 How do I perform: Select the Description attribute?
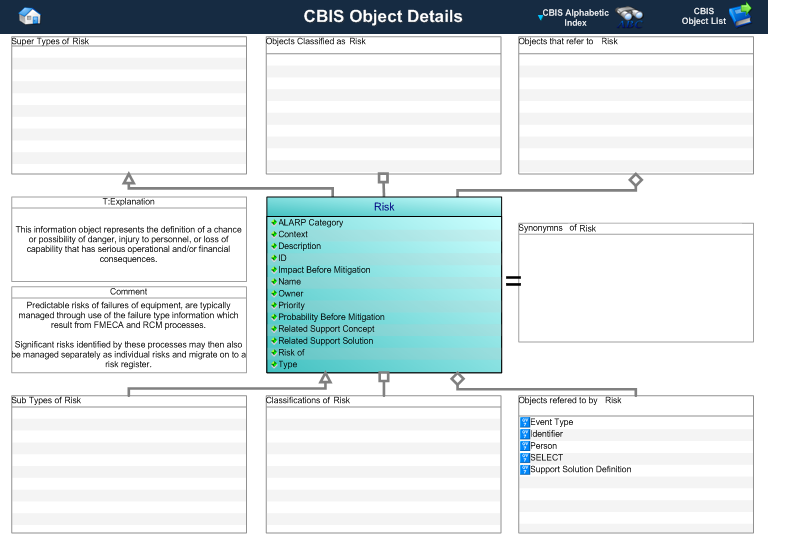[299, 246]
